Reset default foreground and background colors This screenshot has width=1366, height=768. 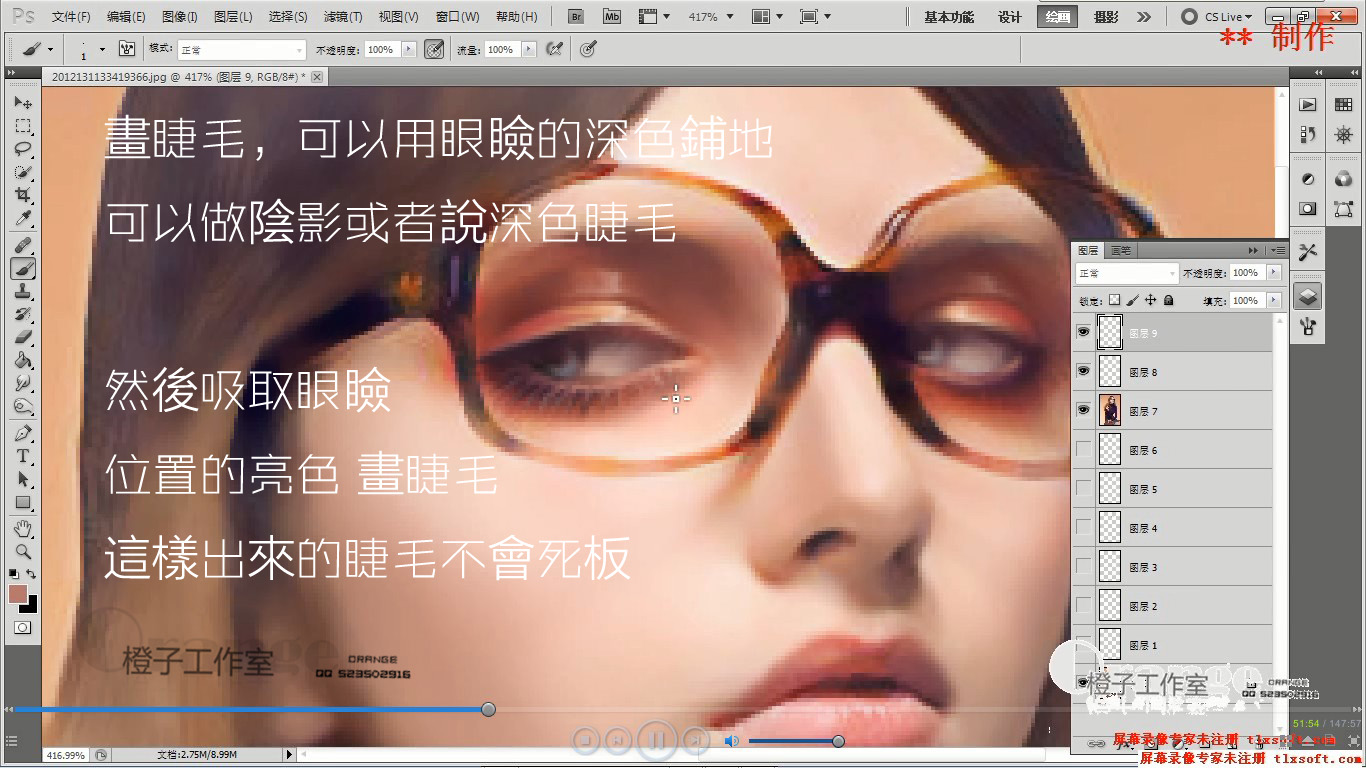click(14, 574)
